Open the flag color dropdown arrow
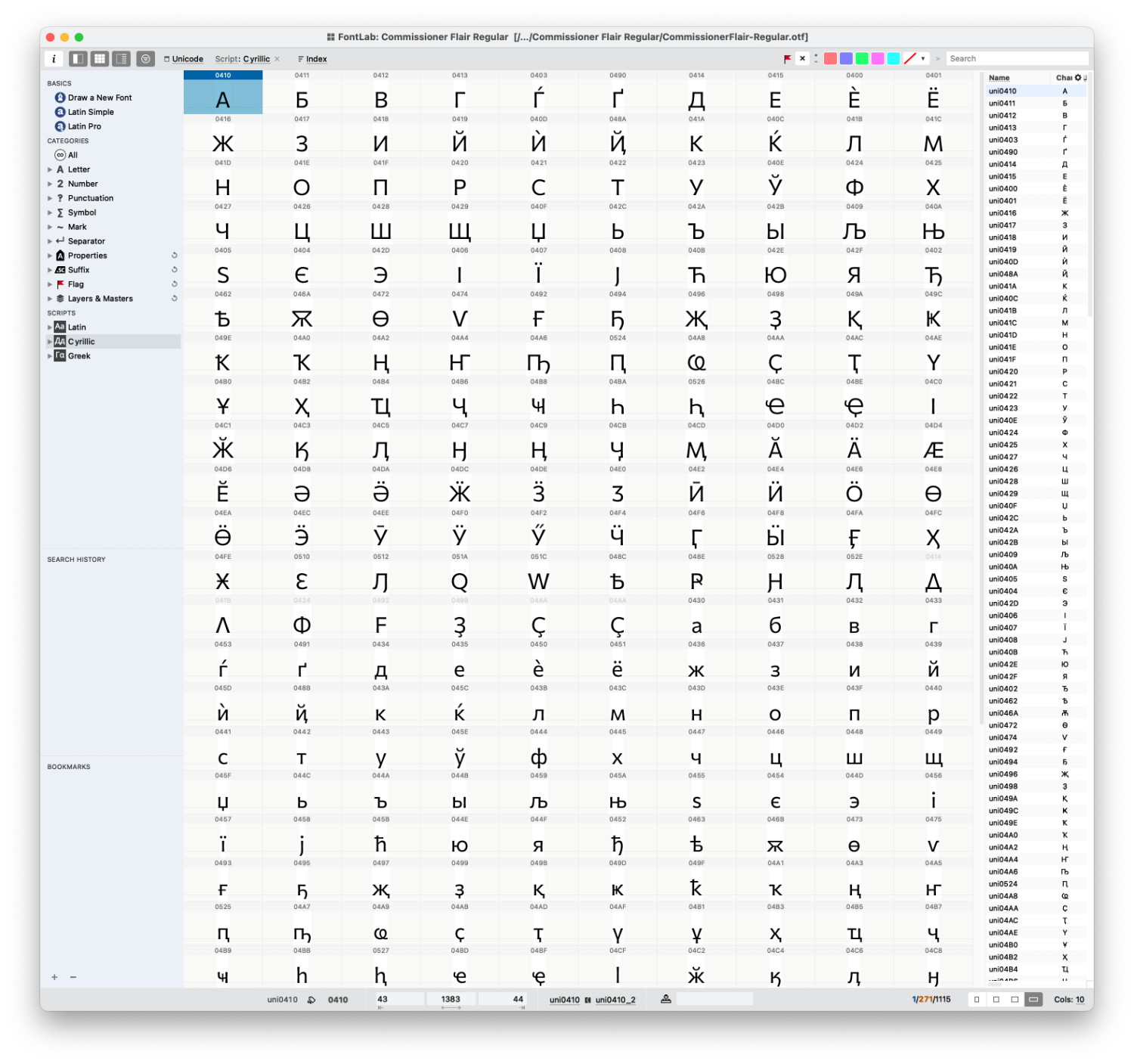 tap(923, 58)
